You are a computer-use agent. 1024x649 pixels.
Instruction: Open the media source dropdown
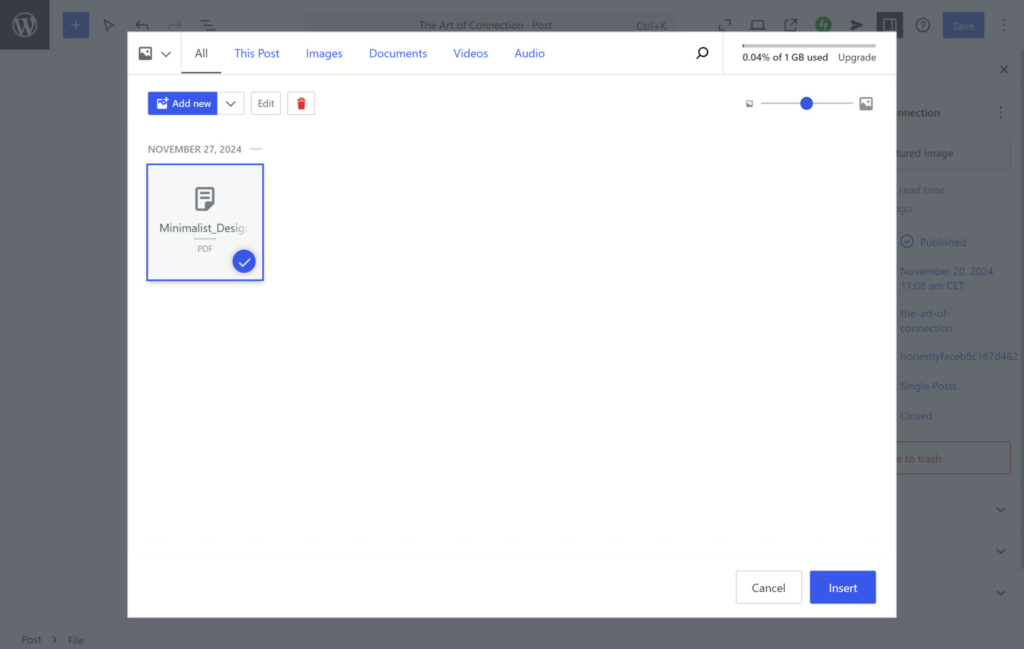(154, 54)
